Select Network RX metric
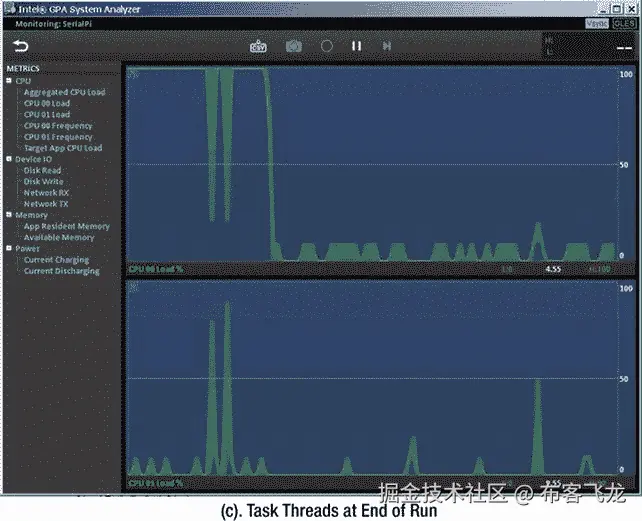This screenshot has height=521, width=642. (x=46, y=193)
